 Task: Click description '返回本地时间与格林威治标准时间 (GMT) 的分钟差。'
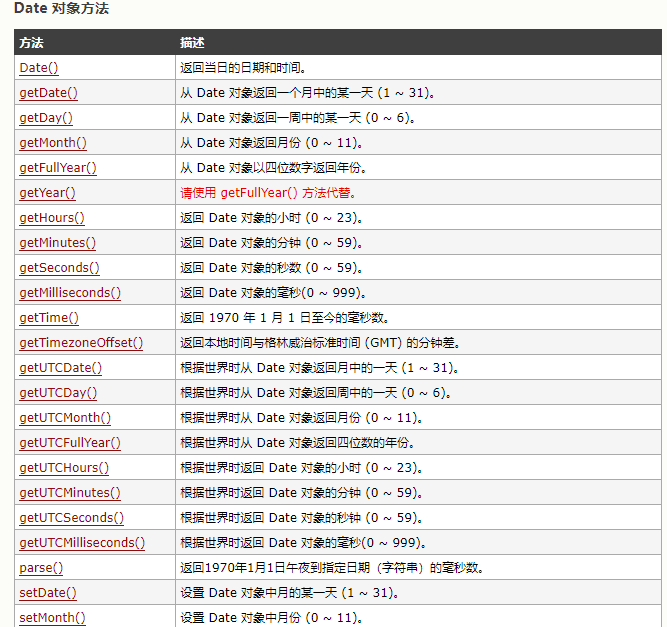[320, 343]
